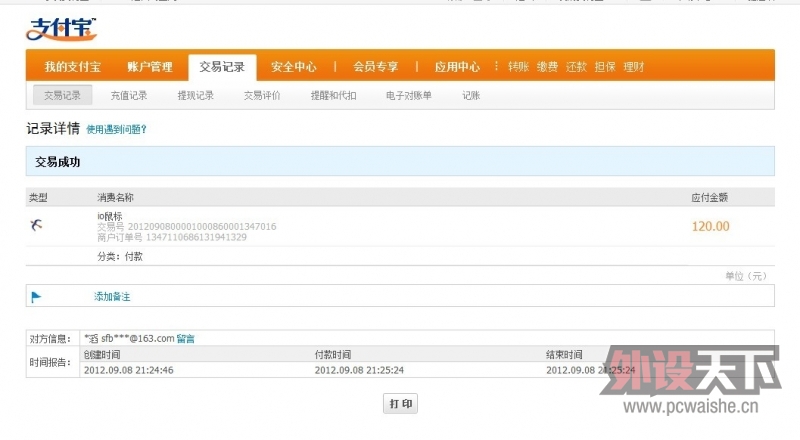Switch to the 交易评价 sub-tab
The image size is (800, 440).
(x=262, y=96)
